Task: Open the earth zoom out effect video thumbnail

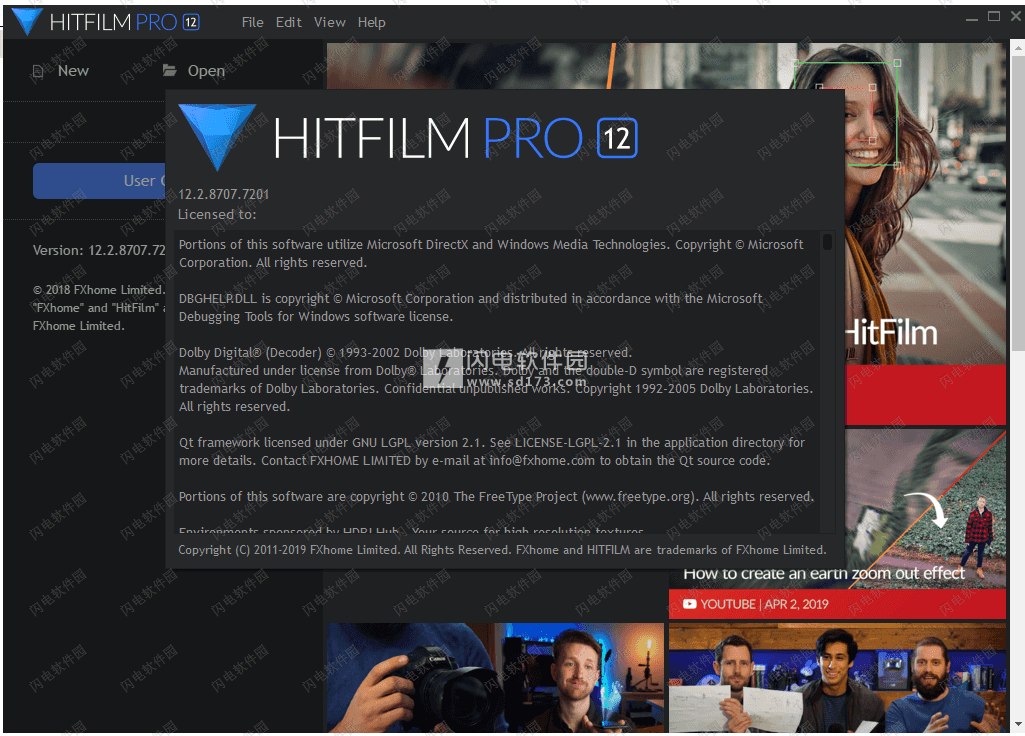Action: (925, 507)
